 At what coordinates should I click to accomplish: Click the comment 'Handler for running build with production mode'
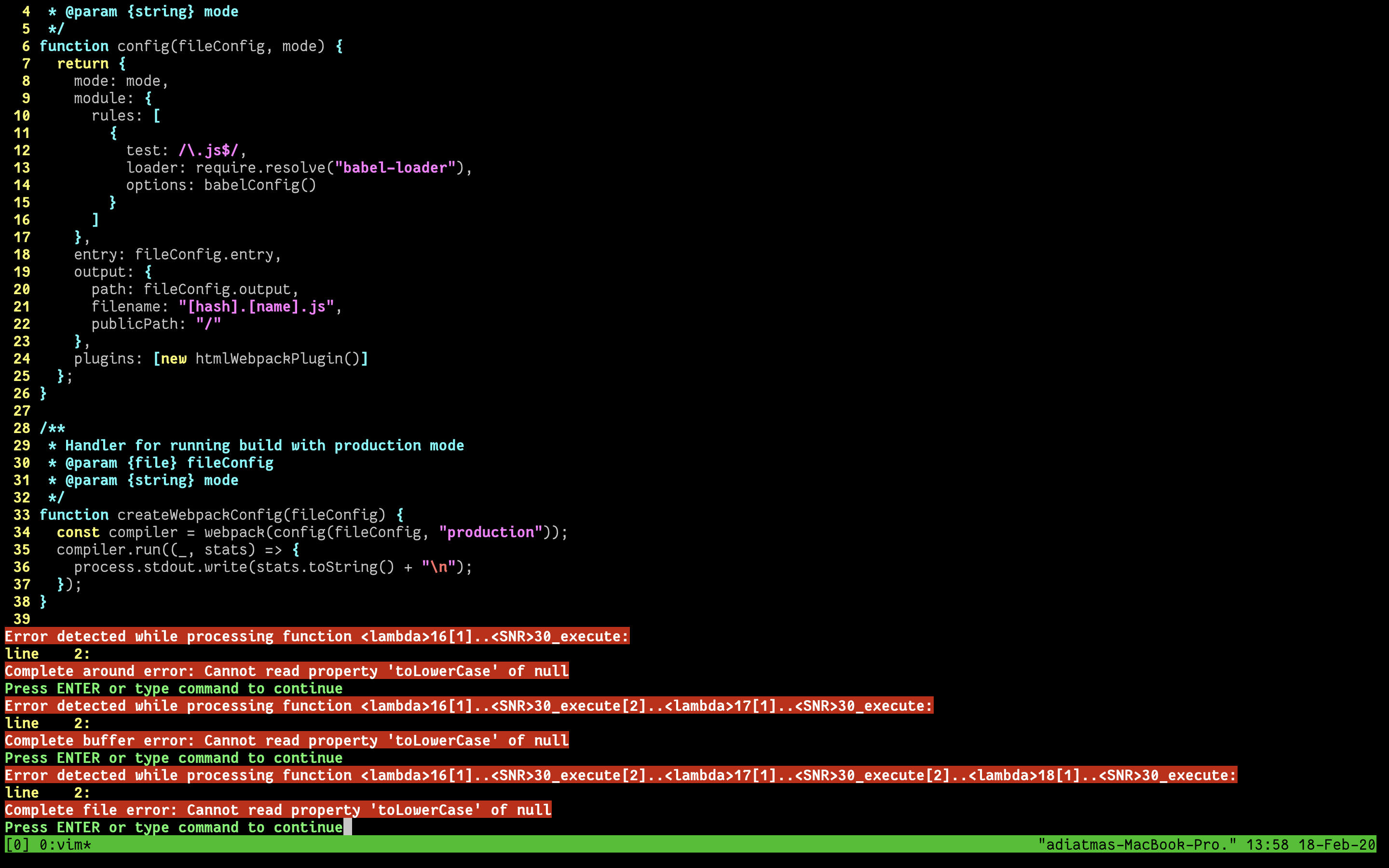[265, 446]
